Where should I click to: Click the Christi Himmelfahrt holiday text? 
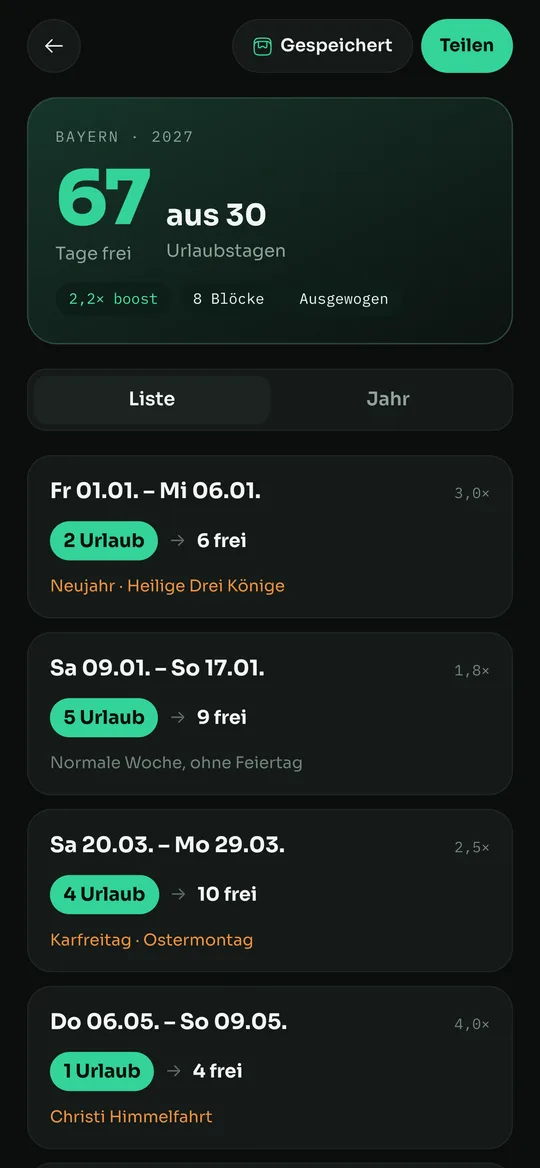point(131,1117)
